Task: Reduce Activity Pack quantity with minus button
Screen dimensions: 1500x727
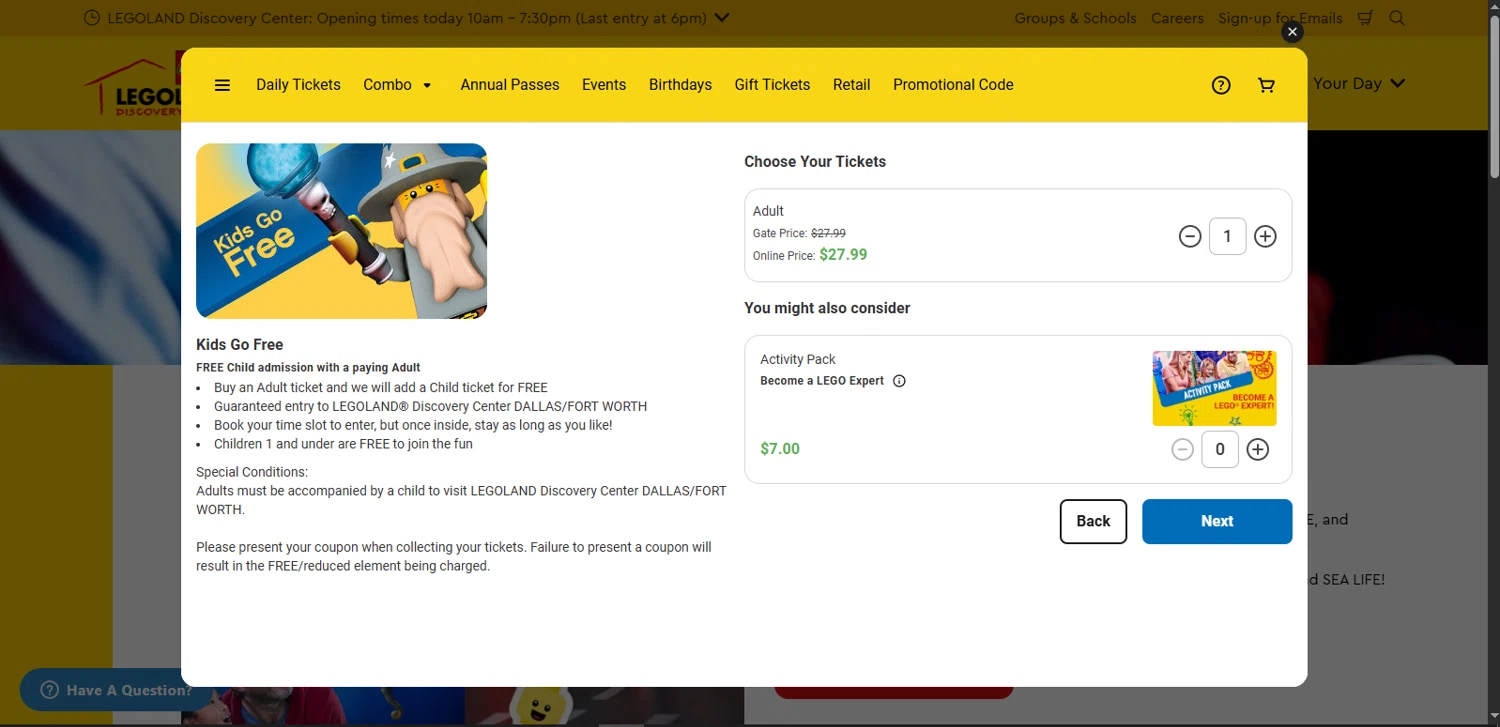Action: coord(1182,450)
